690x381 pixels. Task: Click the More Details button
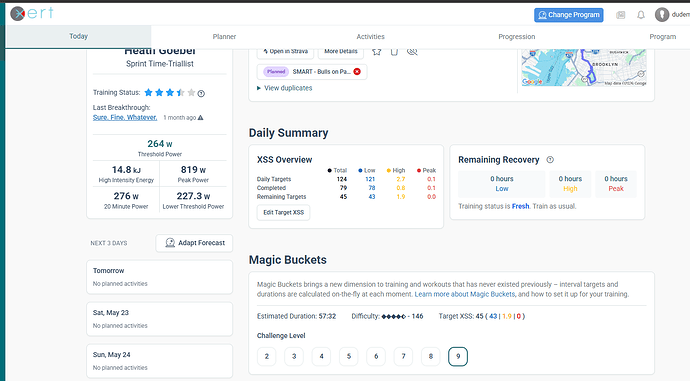tap(341, 52)
